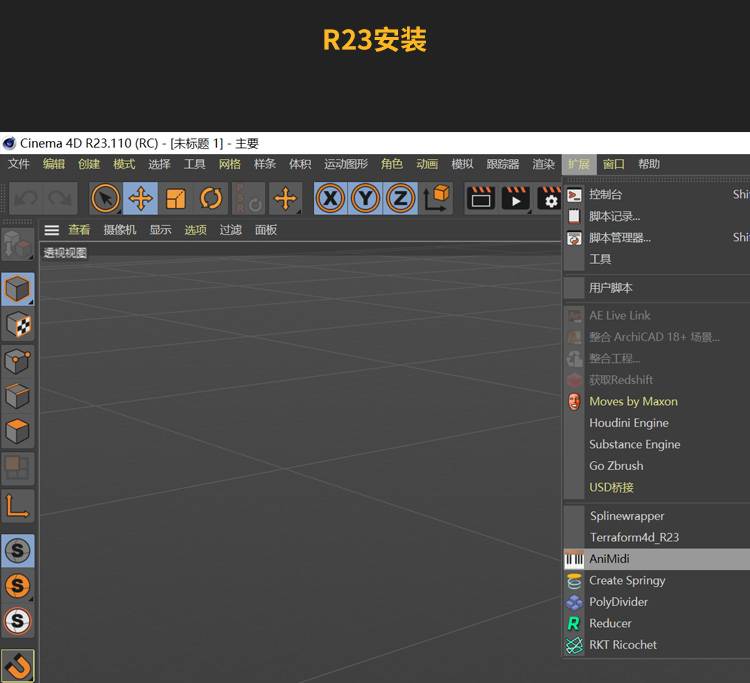This screenshot has height=683, width=750.
Task: Render the active view clapperboard icon
Action: [481, 198]
